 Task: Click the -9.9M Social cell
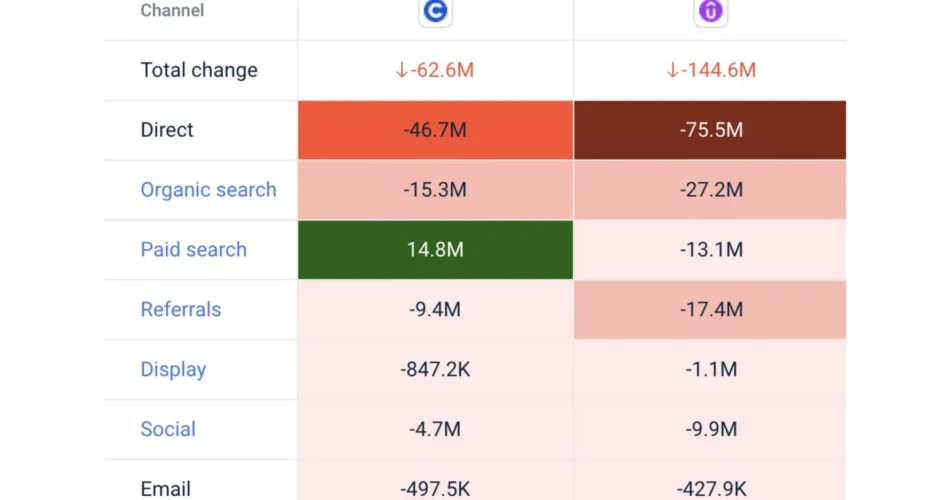coord(711,430)
